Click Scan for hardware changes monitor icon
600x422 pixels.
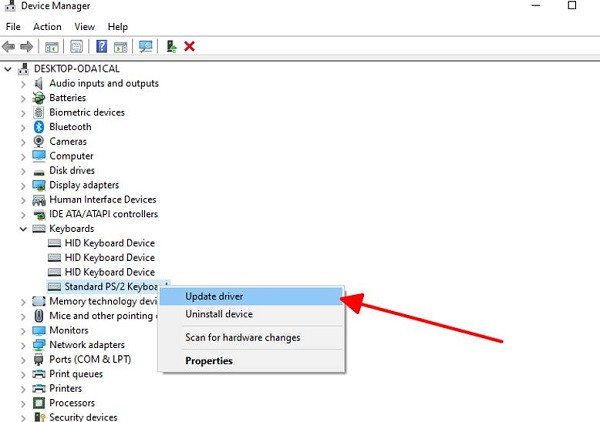click(x=145, y=47)
